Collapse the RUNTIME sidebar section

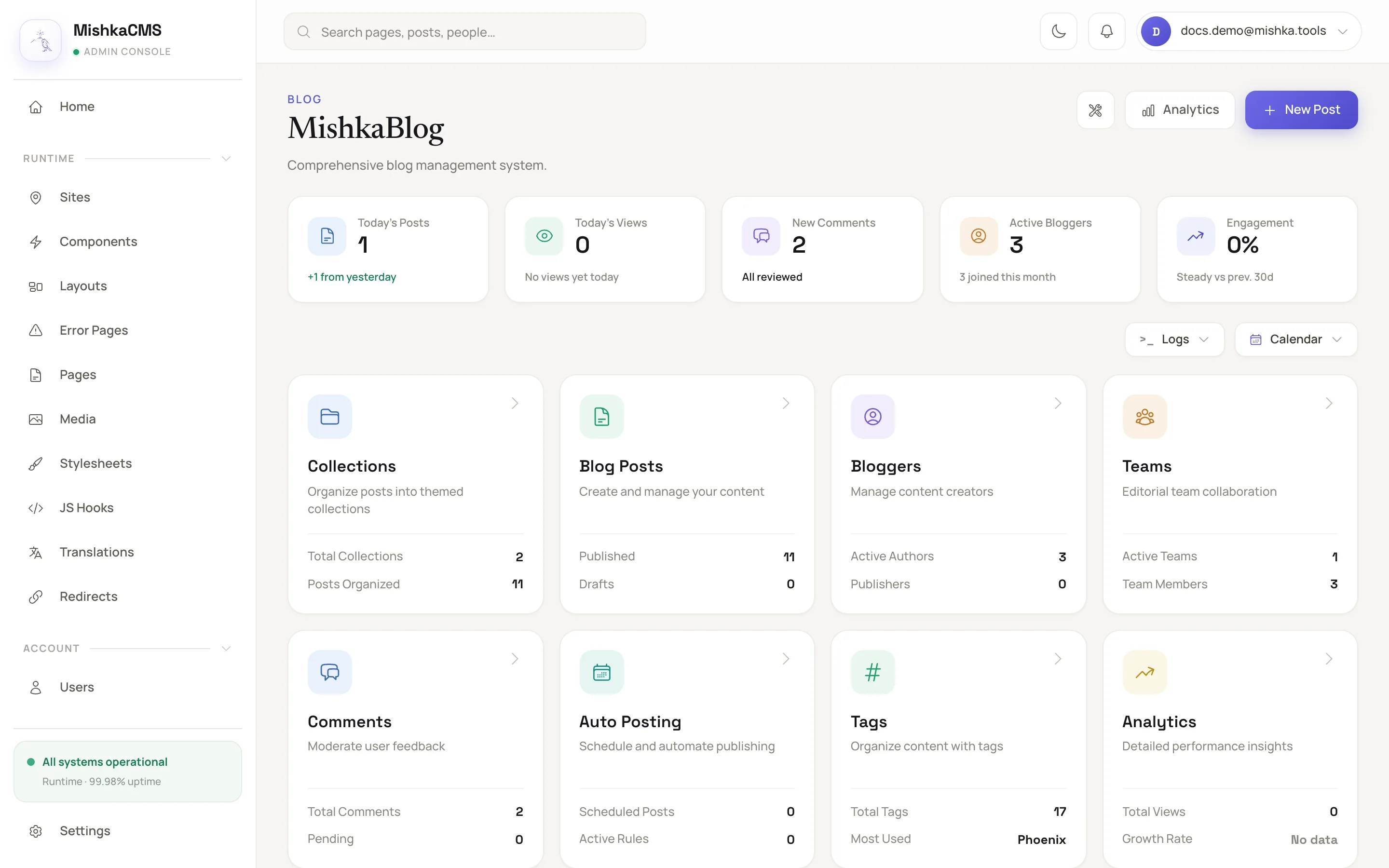(x=226, y=159)
